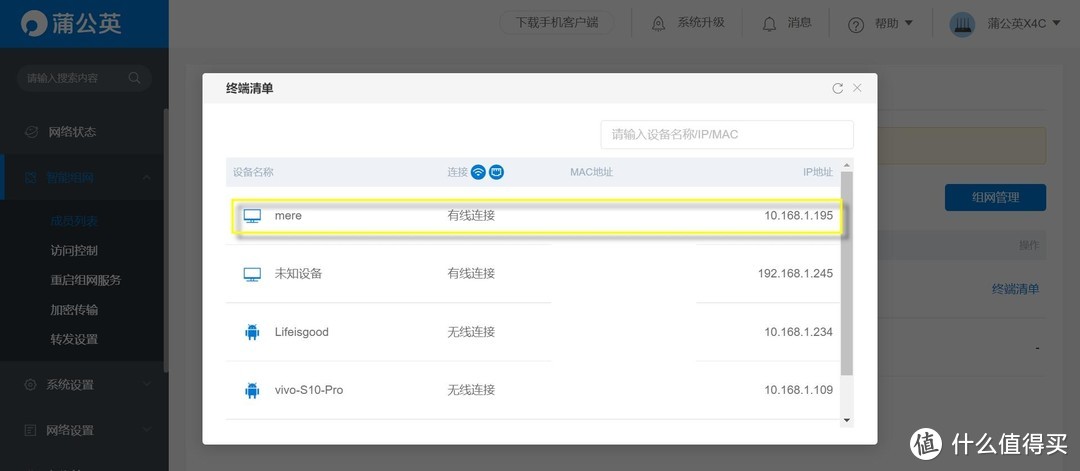Image resolution: width=1080 pixels, height=471 pixels.
Task: Click the 消息 bell icon
Action: click(x=769, y=24)
